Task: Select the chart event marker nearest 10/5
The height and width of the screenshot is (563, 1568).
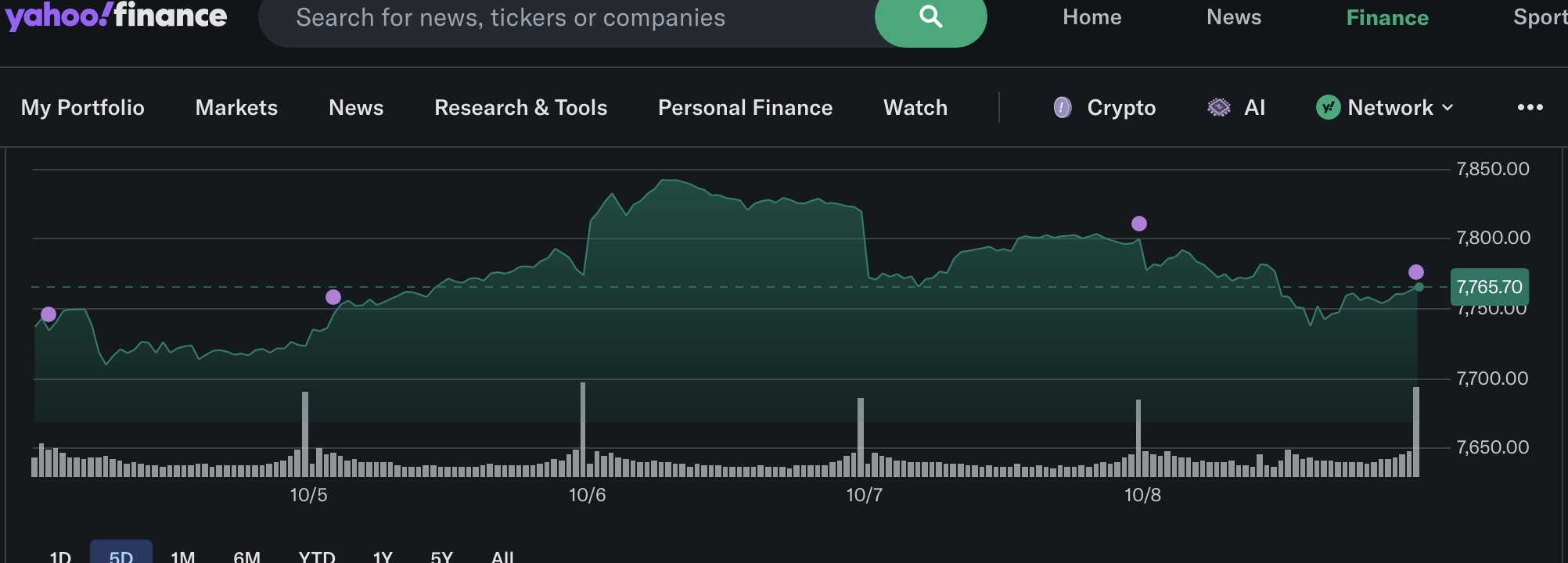Action: click(333, 297)
